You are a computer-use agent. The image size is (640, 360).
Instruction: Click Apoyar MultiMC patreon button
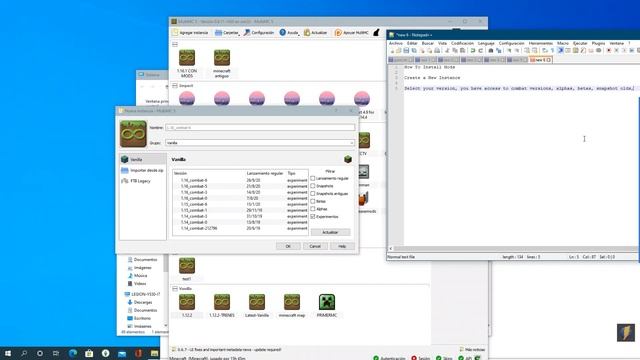tap(351, 33)
